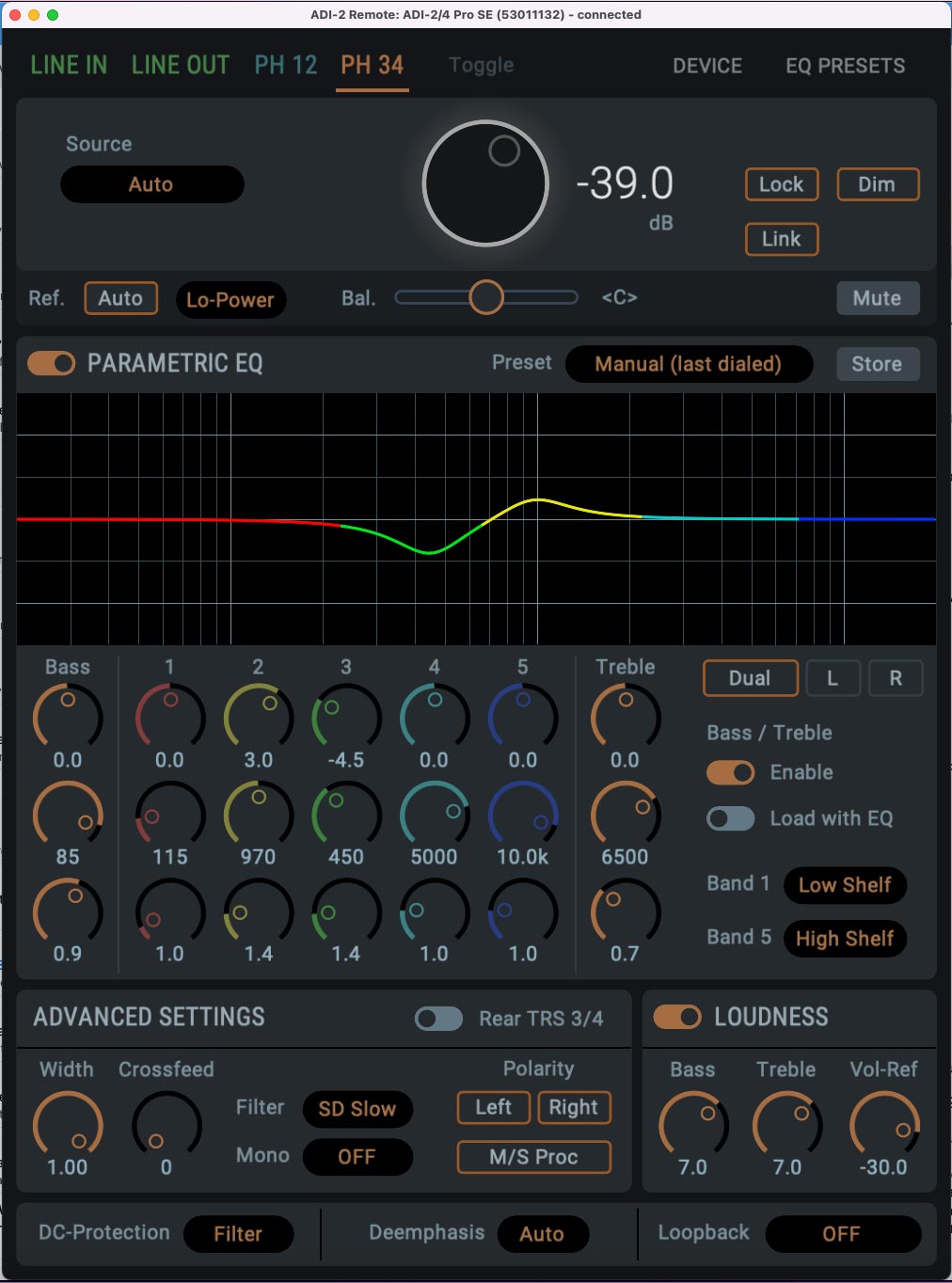
Task: Click the EQ curve graph display
Action: pos(476,519)
